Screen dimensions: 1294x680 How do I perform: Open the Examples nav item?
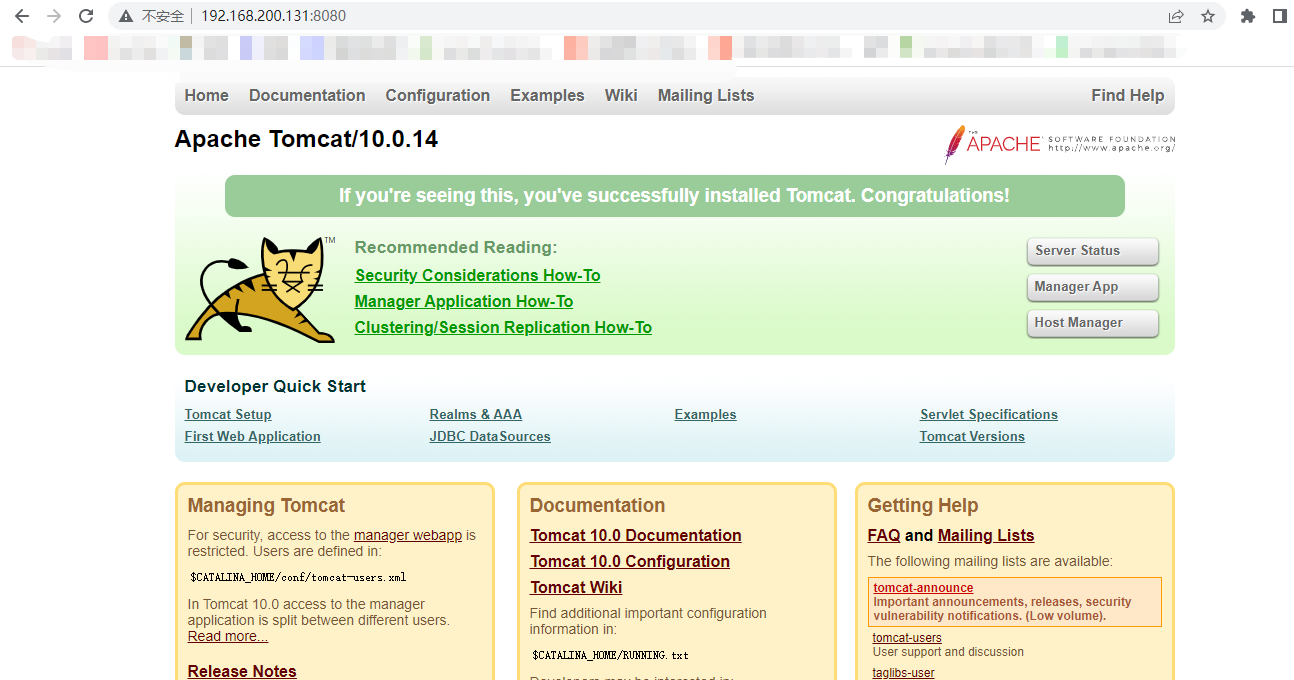[x=547, y=96]
